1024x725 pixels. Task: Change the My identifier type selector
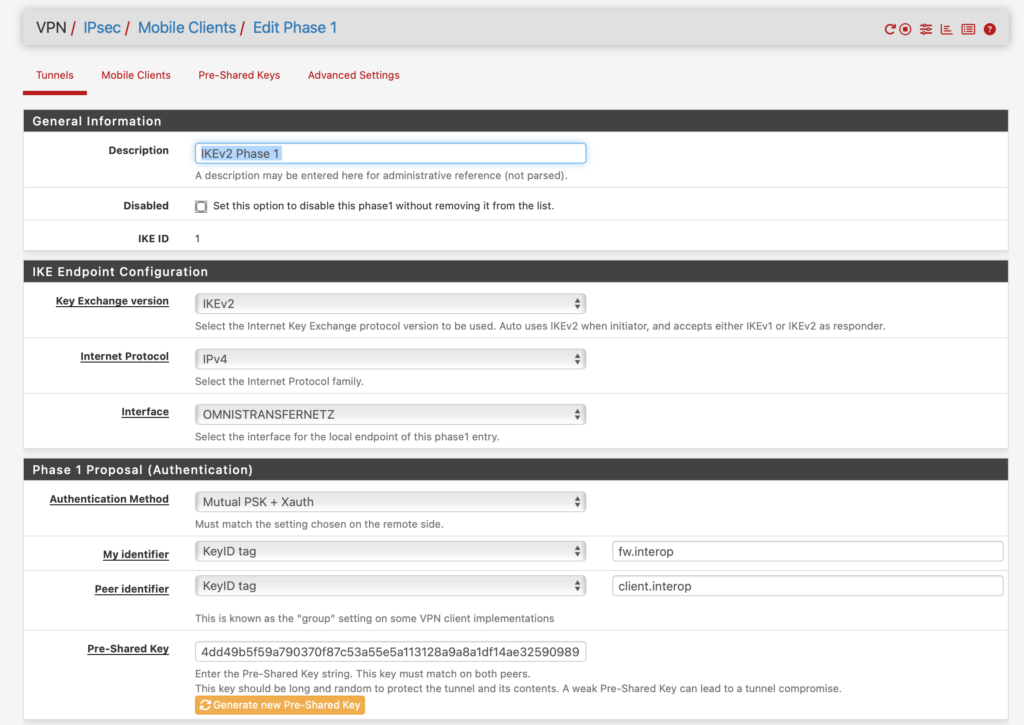tap(390, 550)
